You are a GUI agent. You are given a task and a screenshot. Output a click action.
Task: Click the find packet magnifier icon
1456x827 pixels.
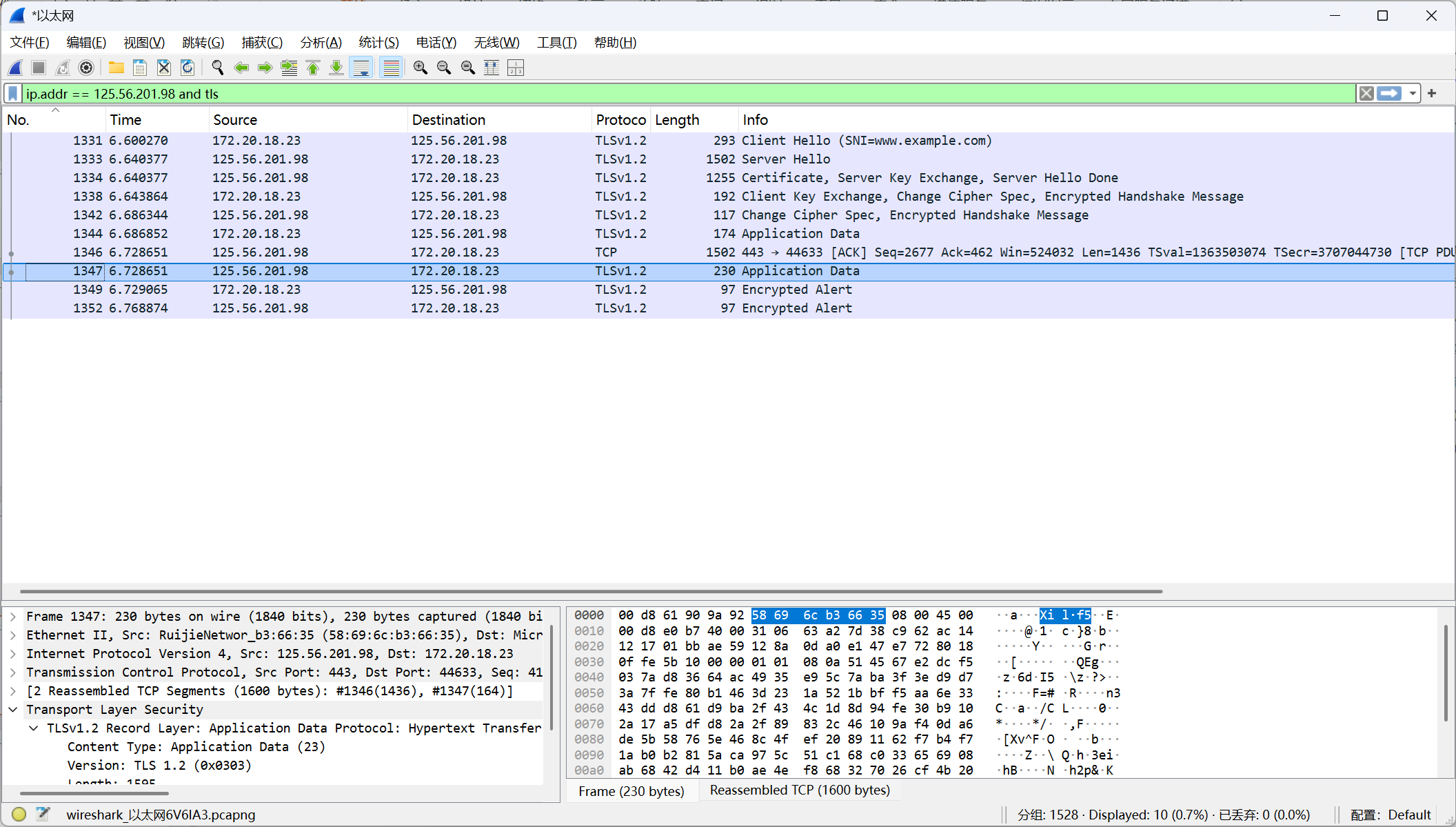click(218, 68)
